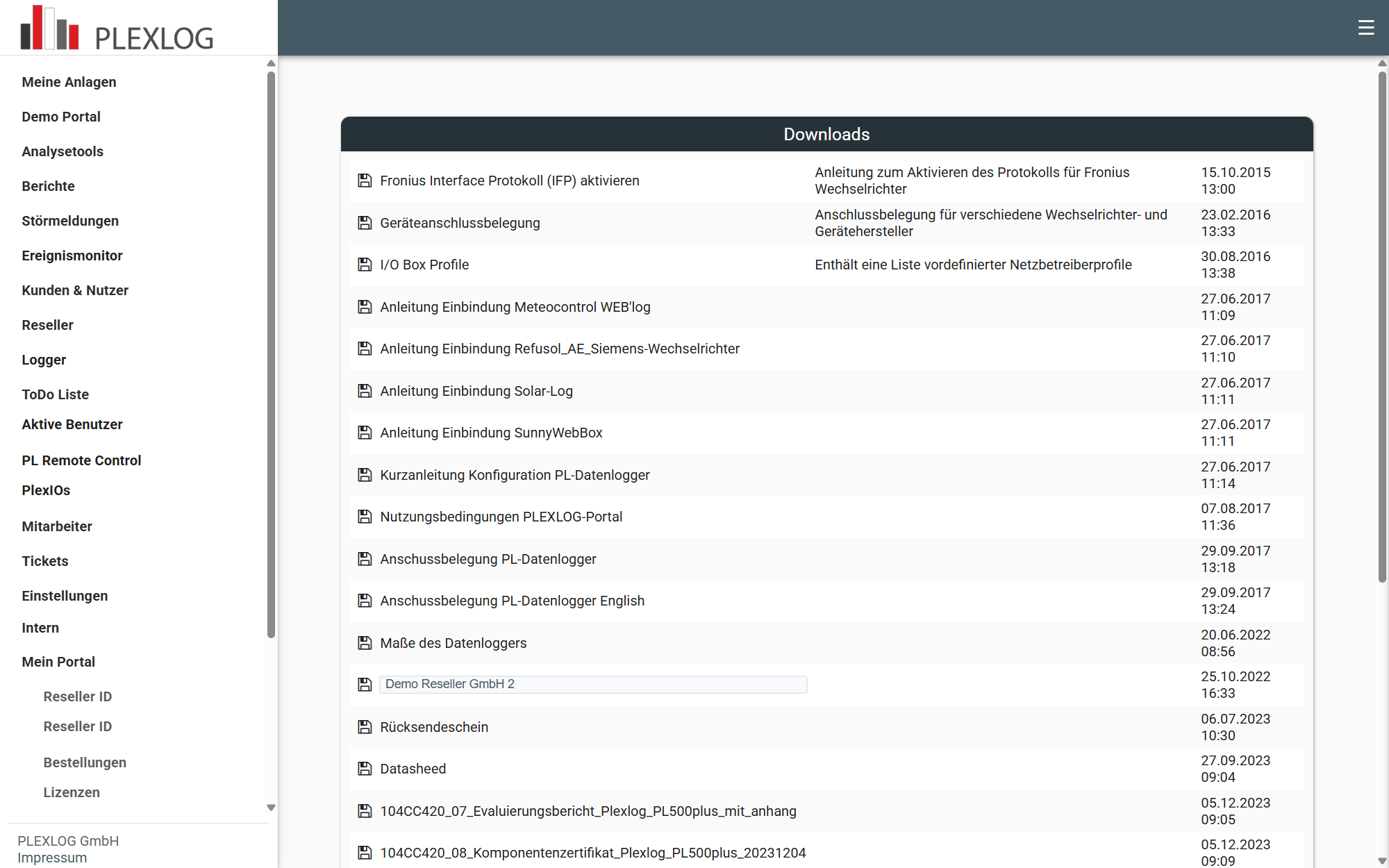Screen dimensions: 1389x868
Task: Open the Datasheed download
Action: click(413, 769)
